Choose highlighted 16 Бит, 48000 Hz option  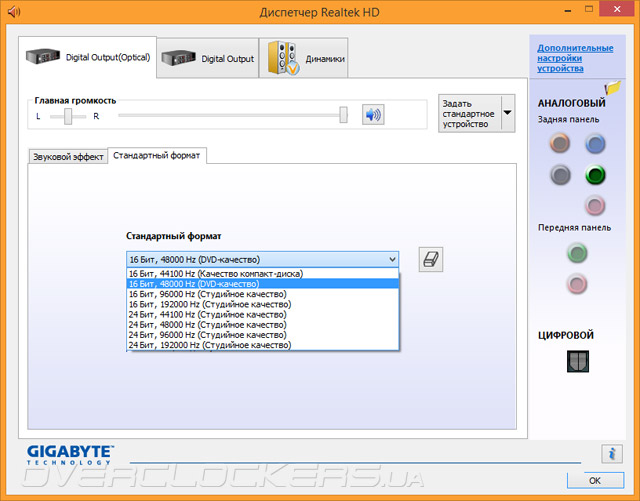tap(262, 284)
